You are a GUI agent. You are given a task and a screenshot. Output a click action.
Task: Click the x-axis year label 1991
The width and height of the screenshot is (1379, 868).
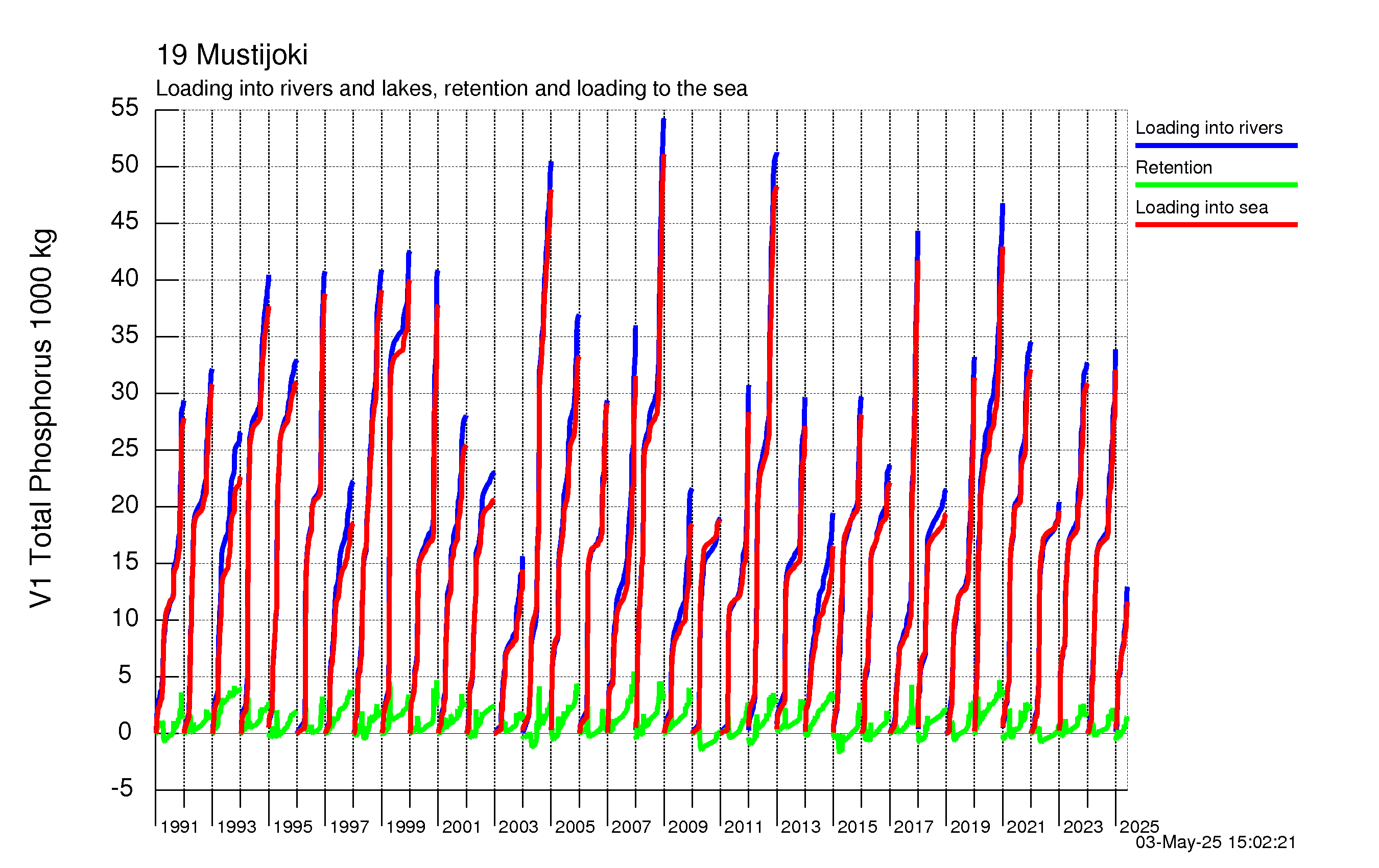(x=179, y=827)
